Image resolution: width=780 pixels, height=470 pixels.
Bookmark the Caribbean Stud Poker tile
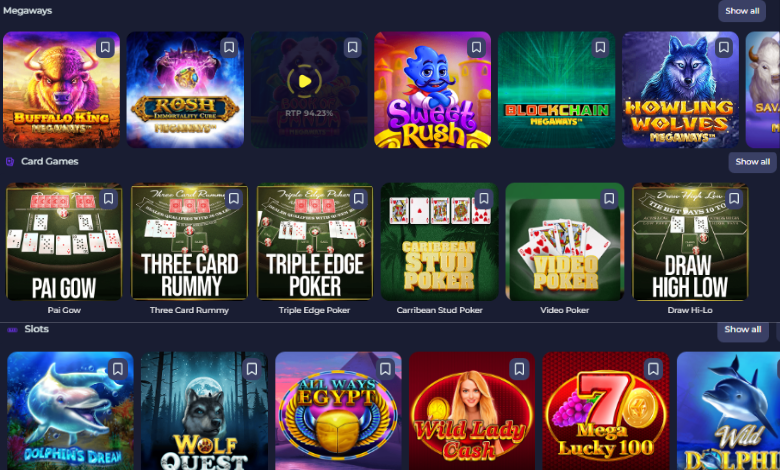484,199
